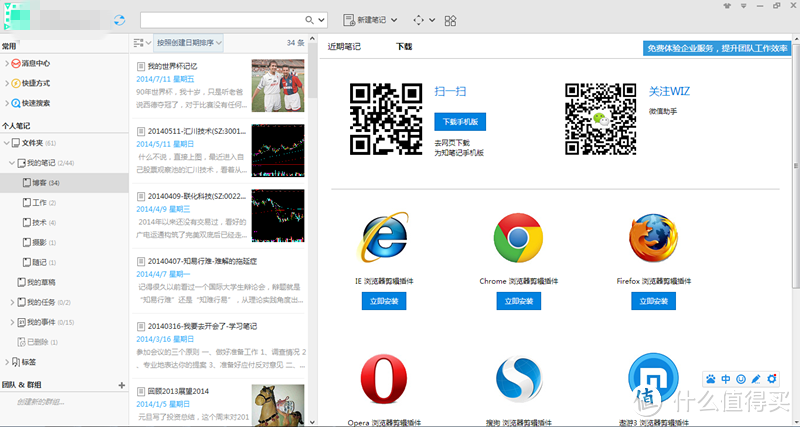Click the Internet Explorer browser icon

click(384, 238)
